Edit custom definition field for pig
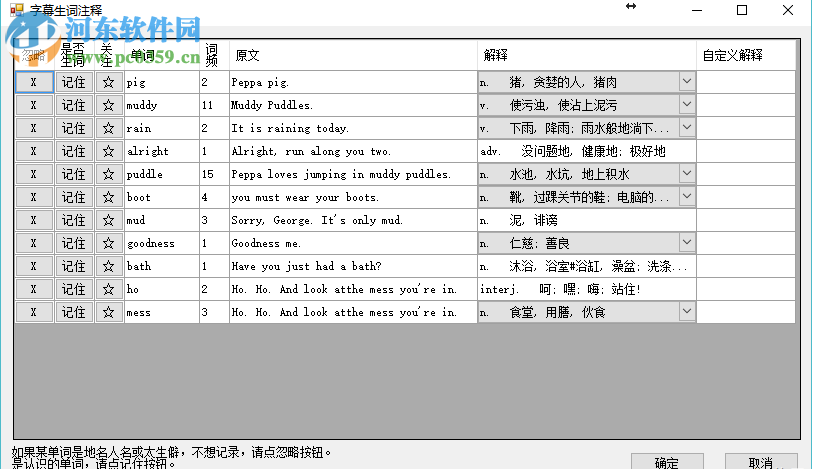The height and width of the screenshot is (469, 815). tap(746, 82)
